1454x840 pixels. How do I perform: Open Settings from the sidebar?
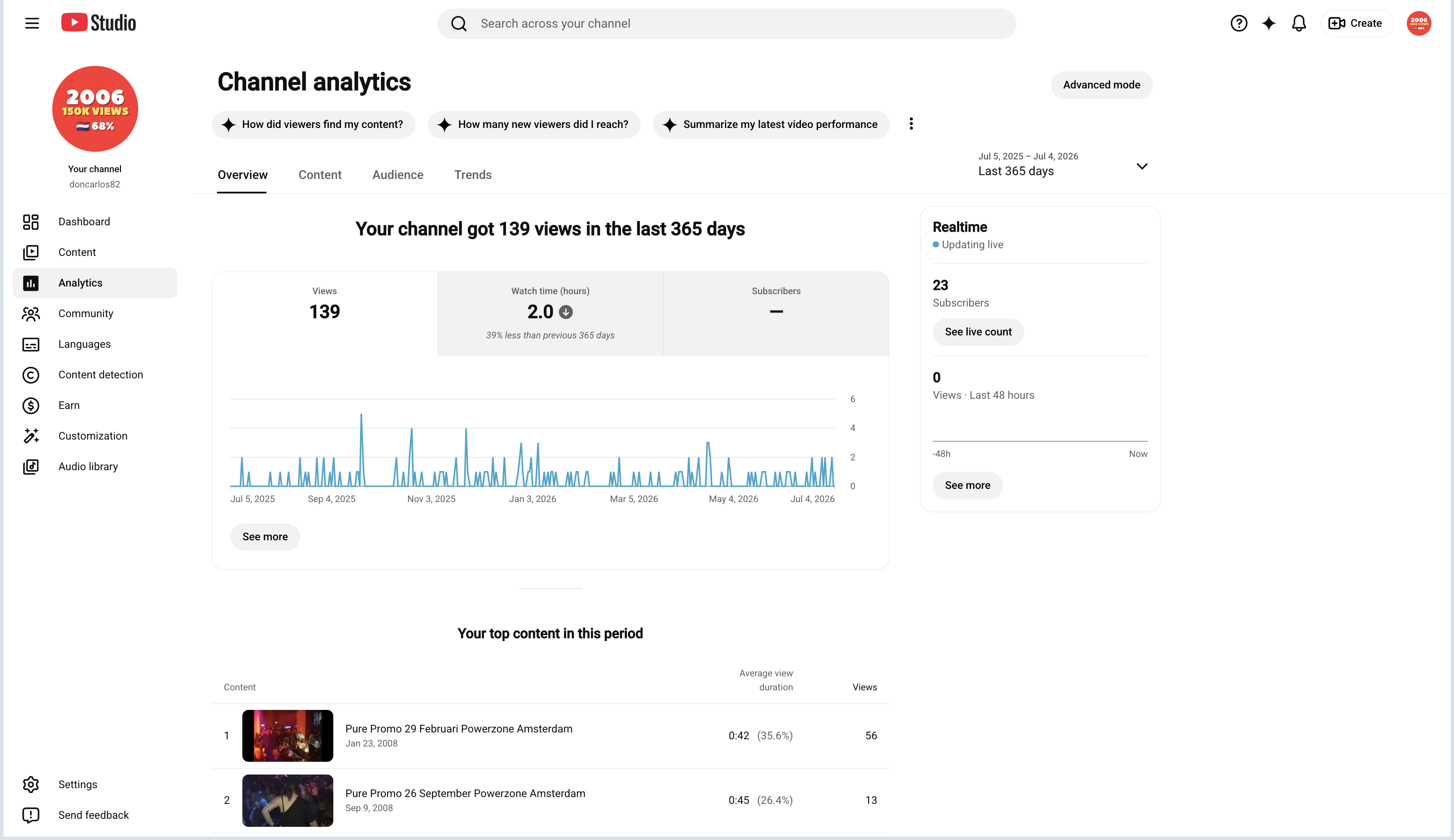pos(95,784)
